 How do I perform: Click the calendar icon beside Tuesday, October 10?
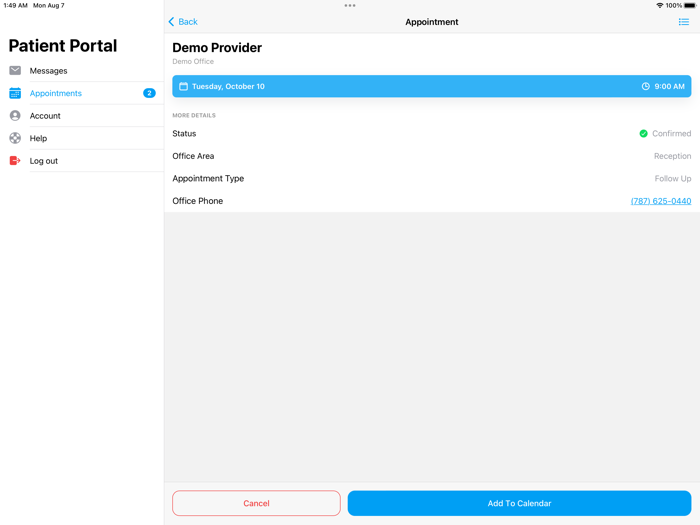pyautogui.click(x=183, y=86)
